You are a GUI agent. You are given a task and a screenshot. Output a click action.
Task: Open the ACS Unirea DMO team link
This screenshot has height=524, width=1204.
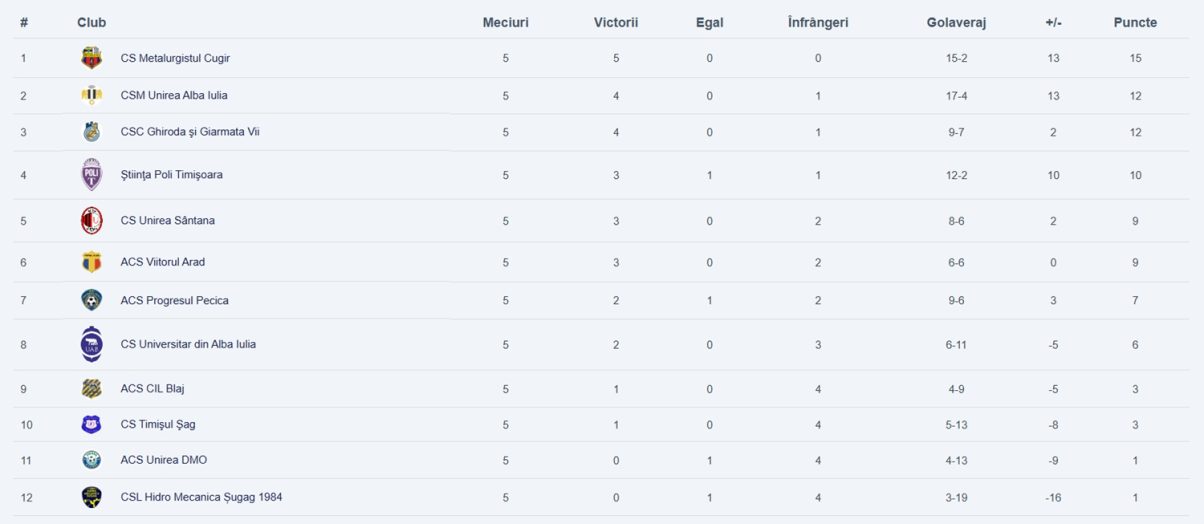[x=164, y=460]
